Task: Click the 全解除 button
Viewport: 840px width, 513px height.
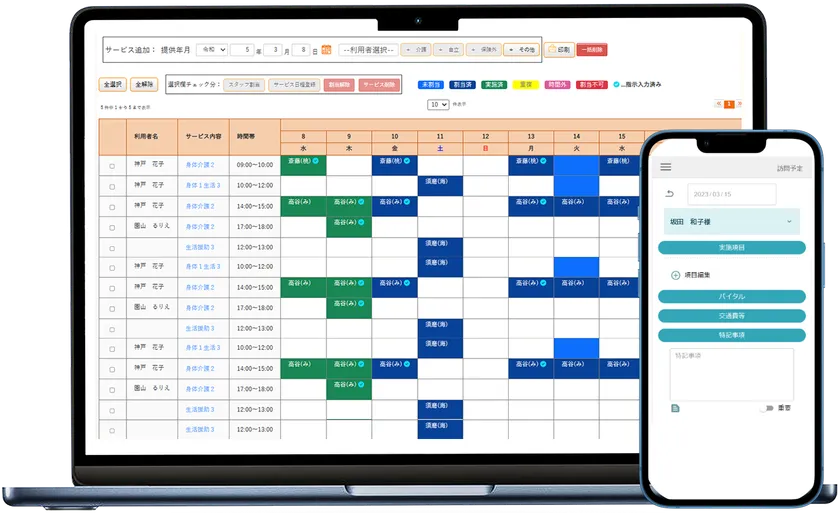Action: pos(144,85)
